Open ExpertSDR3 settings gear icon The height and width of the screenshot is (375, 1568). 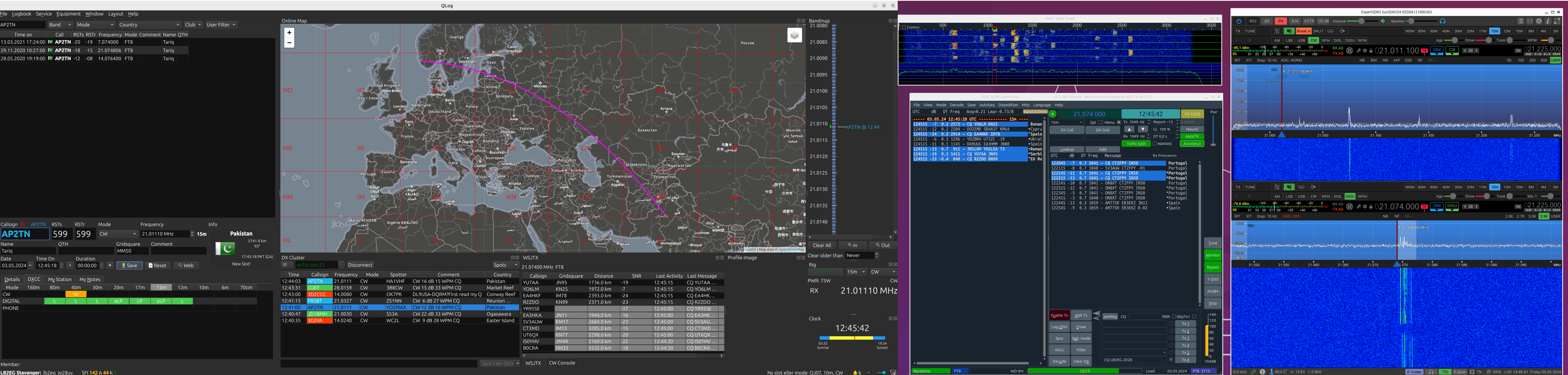click(1539, 21)
